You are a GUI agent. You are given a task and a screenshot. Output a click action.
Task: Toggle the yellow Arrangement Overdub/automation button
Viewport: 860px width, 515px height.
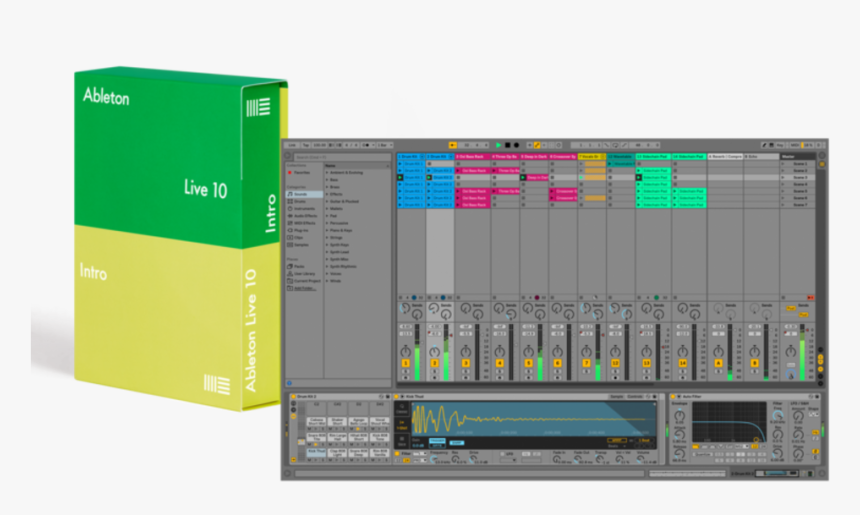(537, 145)
